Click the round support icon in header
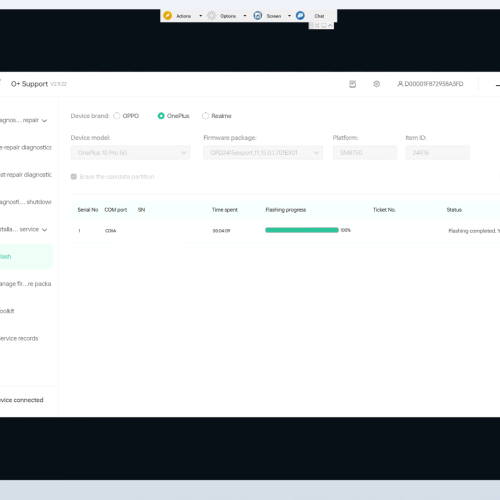500x500 pixels. click(377, 84)
